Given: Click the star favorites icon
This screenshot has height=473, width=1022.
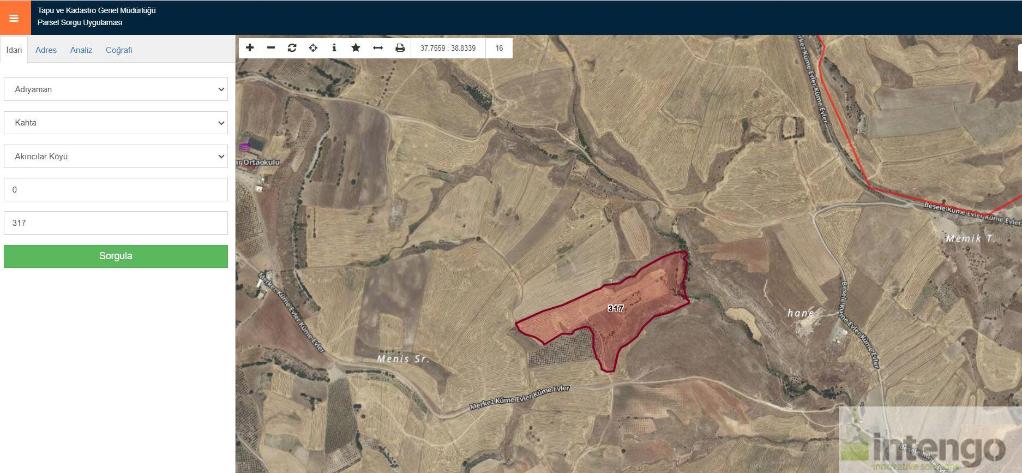Looking at the screenshot, I should (355, 48).
